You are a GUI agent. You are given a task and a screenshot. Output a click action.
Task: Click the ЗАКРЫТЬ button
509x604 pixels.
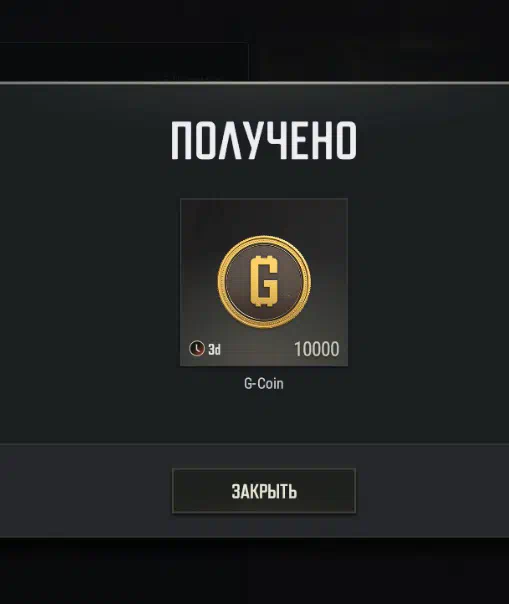coord(264,491)
